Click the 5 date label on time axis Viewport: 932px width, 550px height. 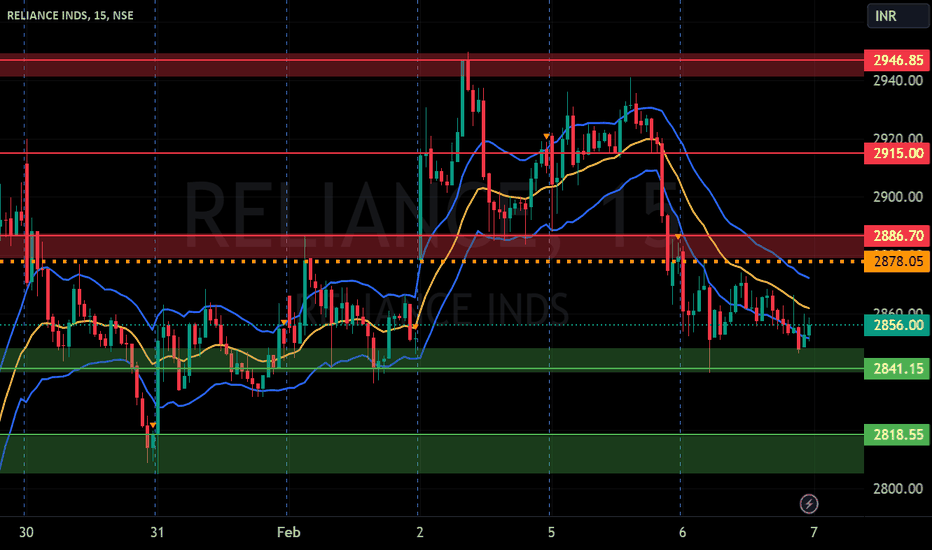551,532
